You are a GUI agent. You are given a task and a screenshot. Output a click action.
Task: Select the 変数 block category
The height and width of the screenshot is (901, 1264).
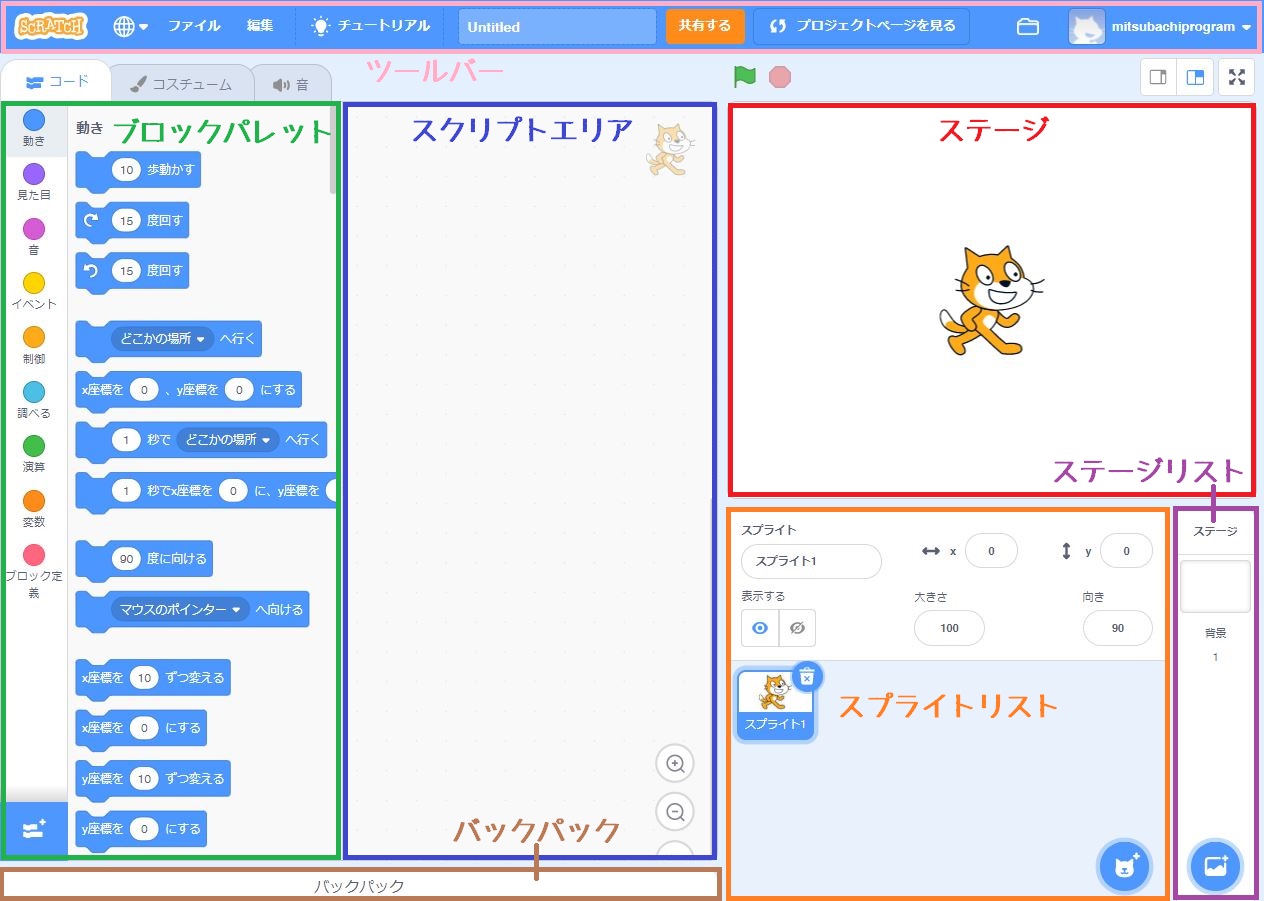pos(34,509)
